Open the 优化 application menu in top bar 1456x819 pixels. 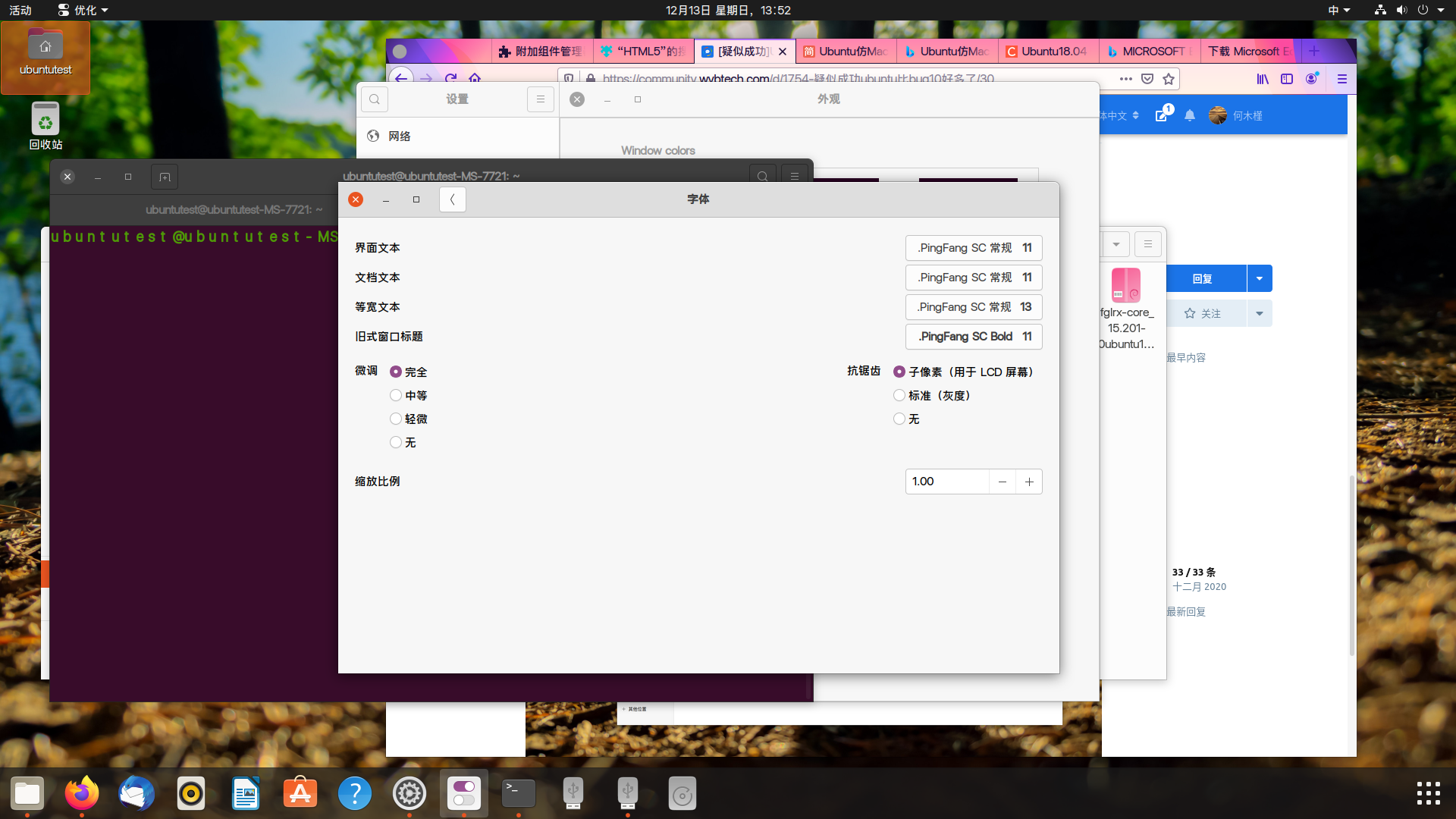point(83,10)
